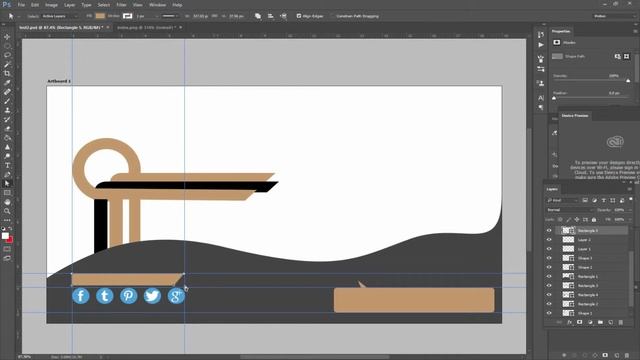Open the layer filter Kind dropdown
The width and height of the screenshot is (640, 360).
[x=563, y=200]
